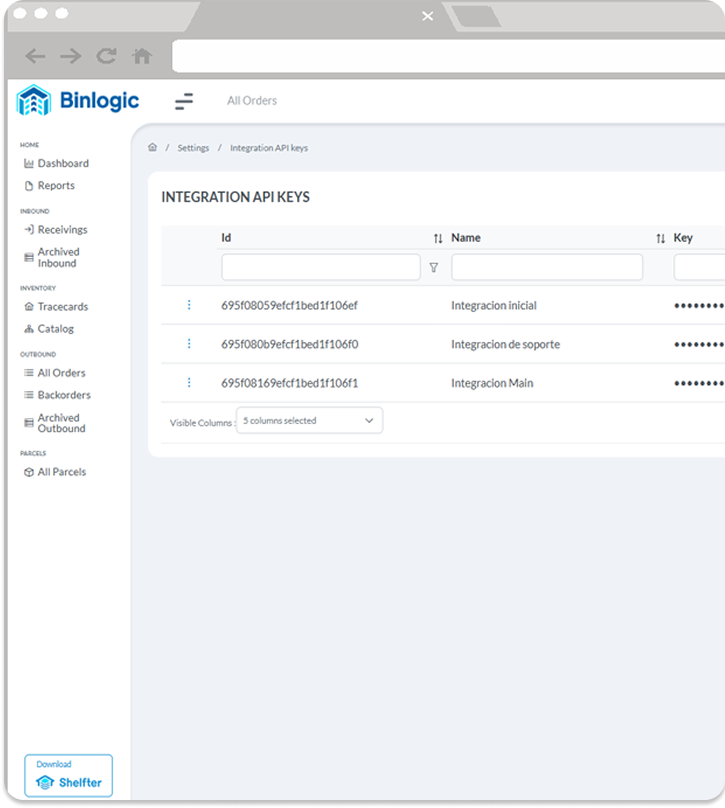The image size is (725, 808).
Task: Click browser forward arrow
Action: (x=71, y=56)
